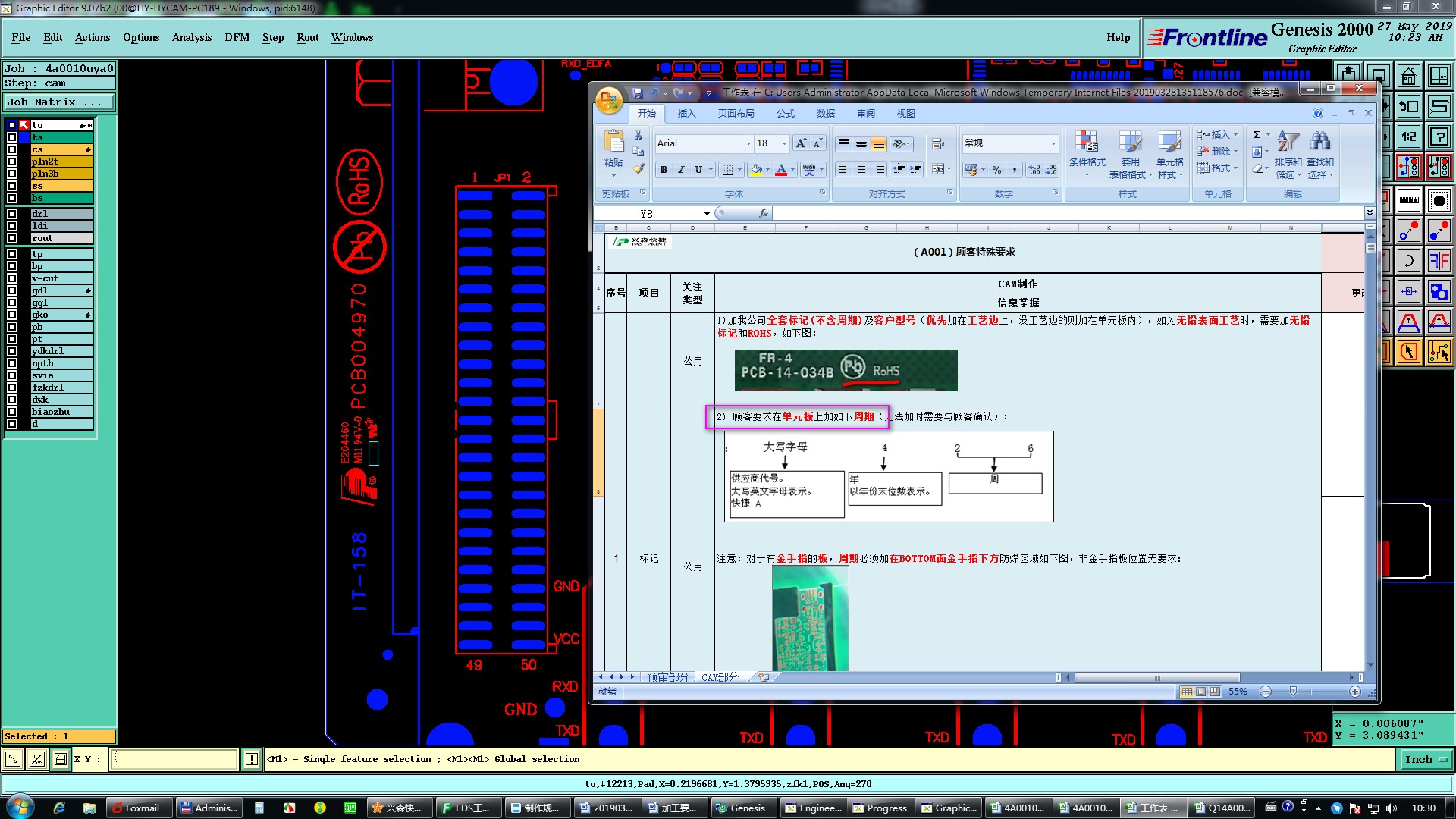
Task: Expand the font size 18 dropdown
Action: [784, 143]
